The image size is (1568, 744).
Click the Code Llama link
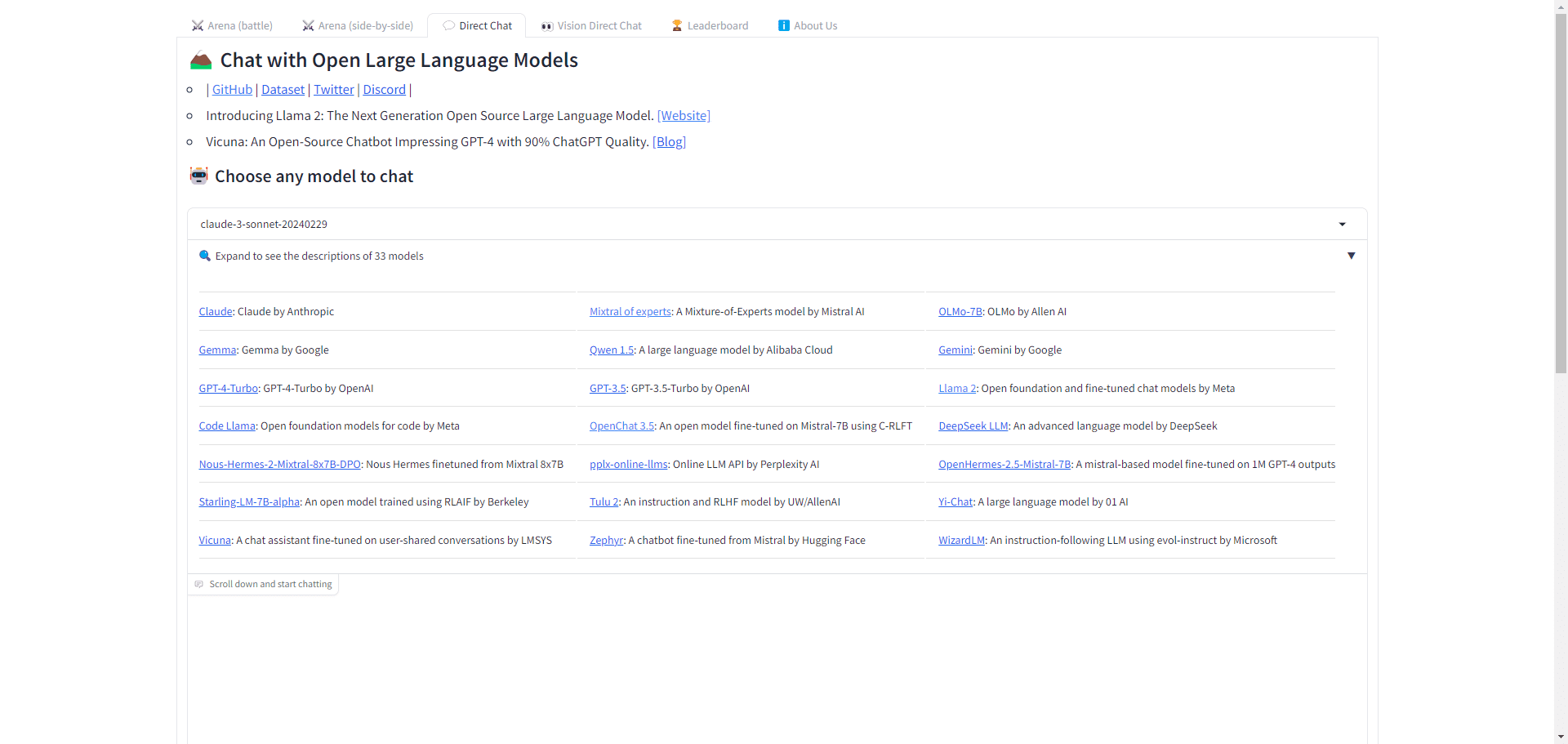coord(227,426)
